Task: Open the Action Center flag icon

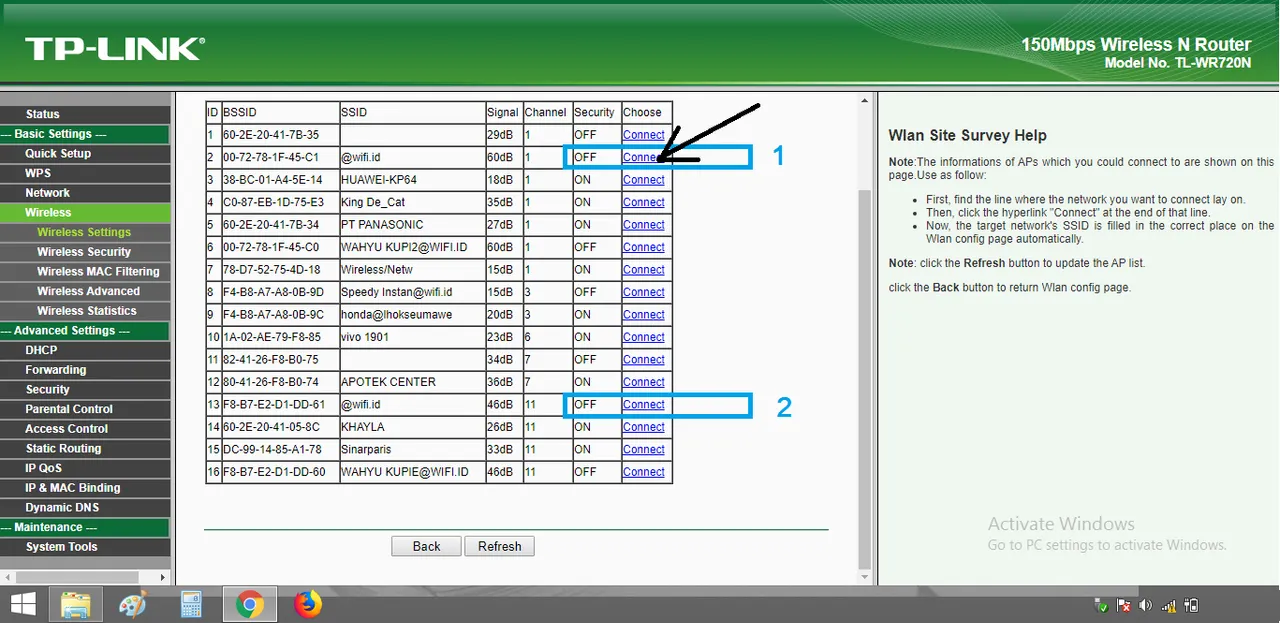Action: pyautogui.click(x=1123, y=606)
